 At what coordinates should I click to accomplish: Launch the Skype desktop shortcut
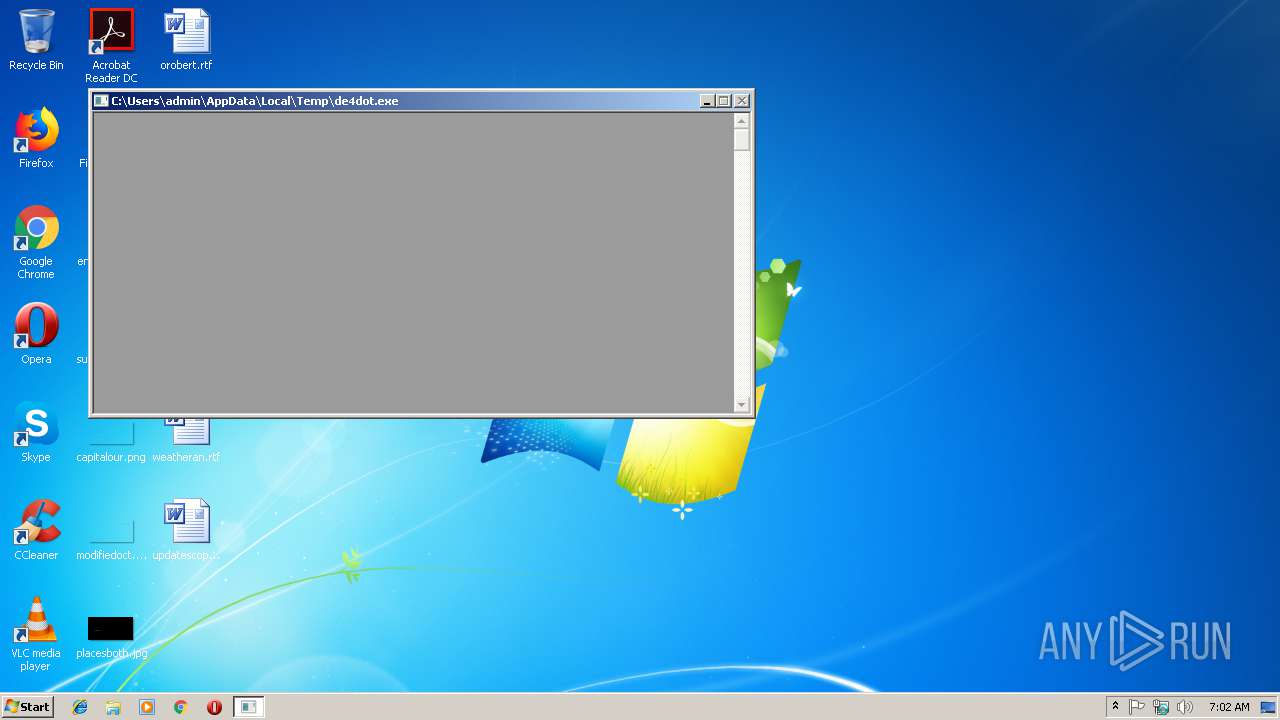36,432
